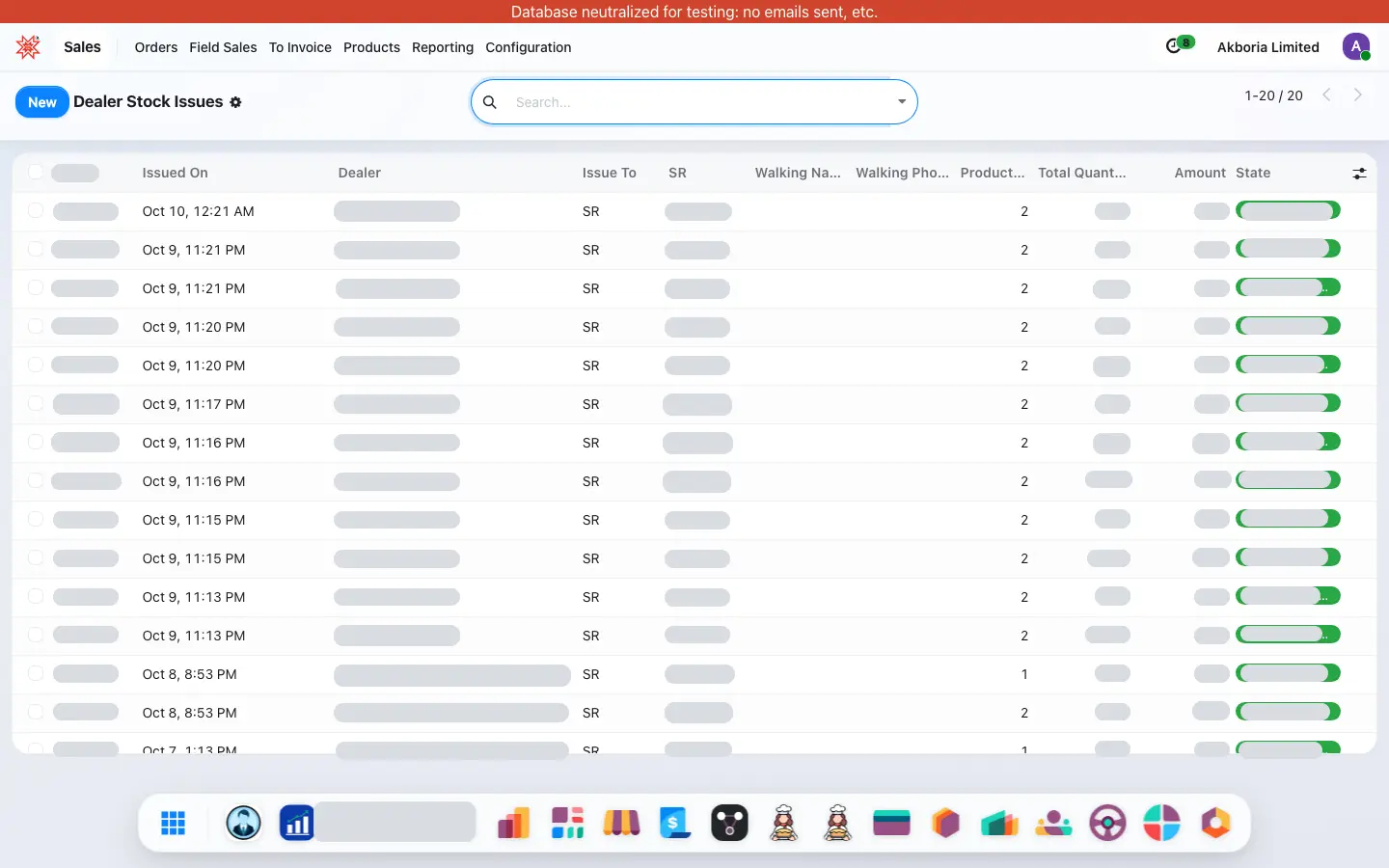Open the blue dollar-sign document dock icon
Screen dimensions: 1389x868
(x=675, y=823)
